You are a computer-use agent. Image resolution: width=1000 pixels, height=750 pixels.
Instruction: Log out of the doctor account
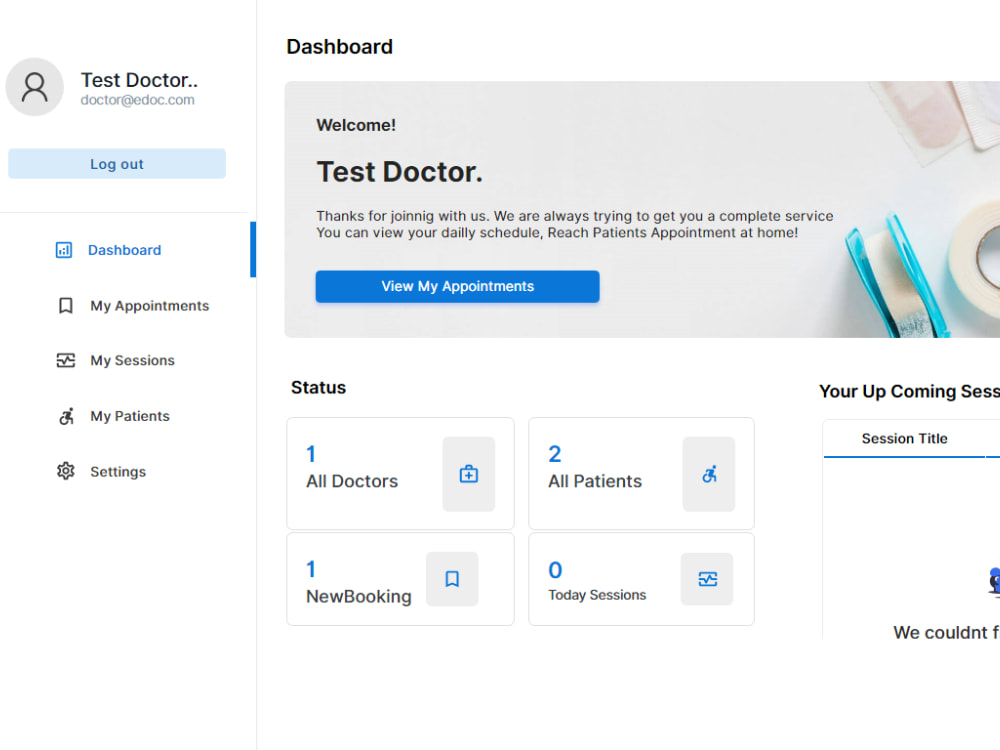tap(117, 164)
